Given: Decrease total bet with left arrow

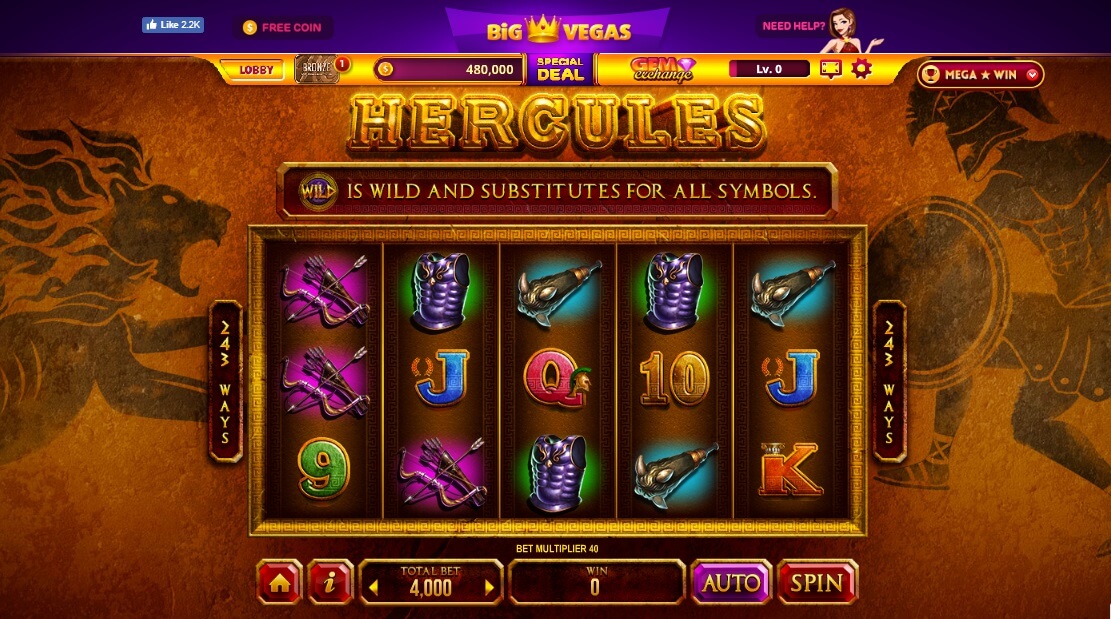Looking at the screenshot, I should (373, 588).
